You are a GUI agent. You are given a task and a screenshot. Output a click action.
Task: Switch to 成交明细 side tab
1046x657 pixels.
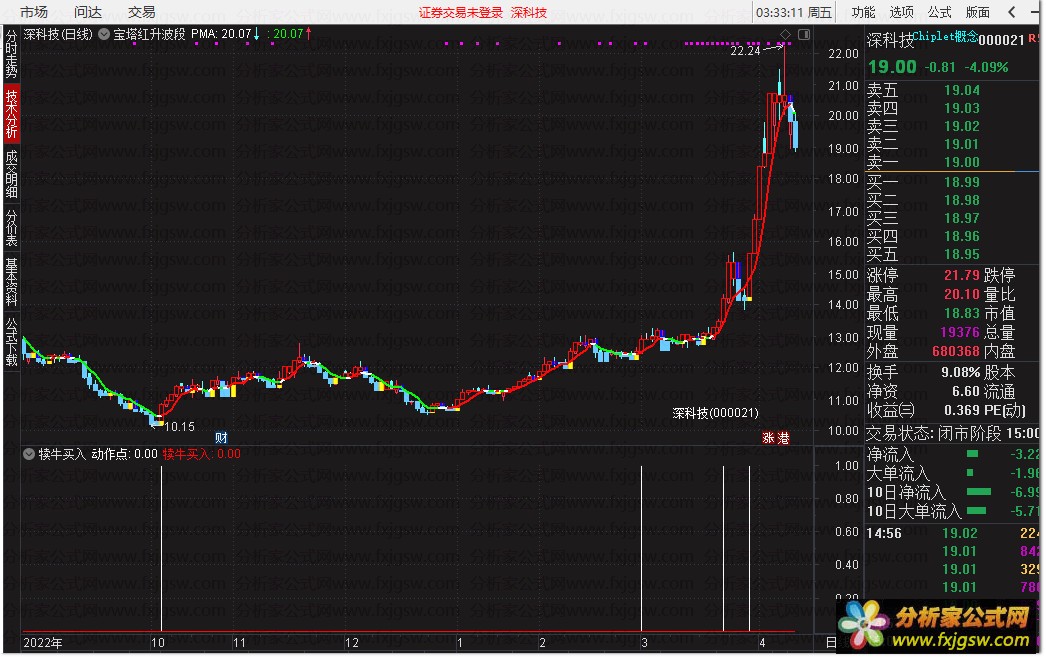[x=11, y=174]
